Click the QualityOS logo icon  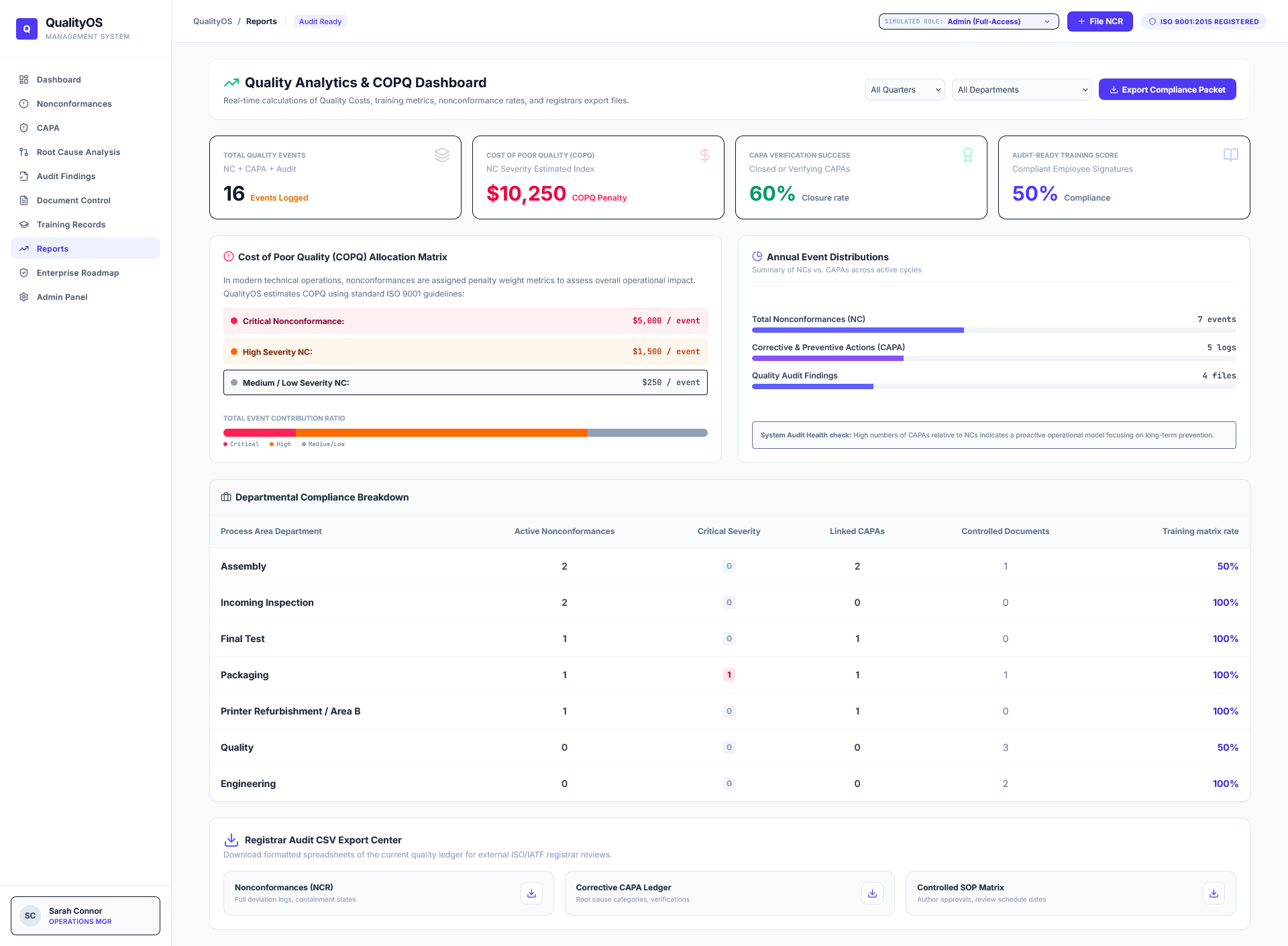tap(27, 29)
